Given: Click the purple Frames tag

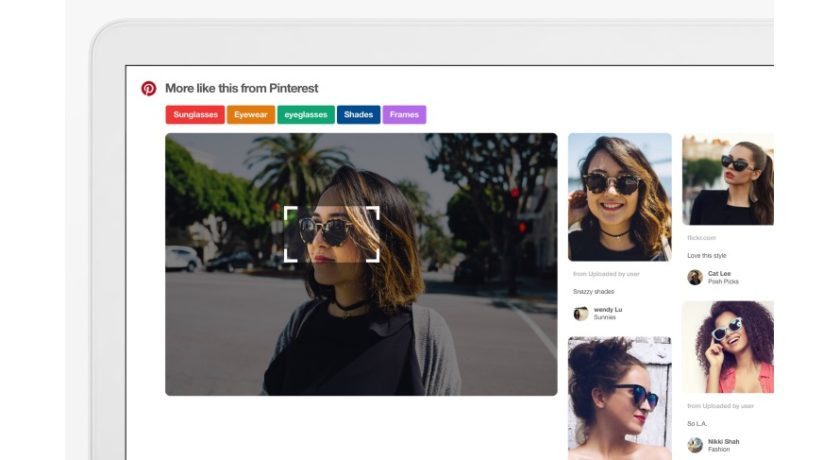Looking at the screenshot, I should coord(404,115).
